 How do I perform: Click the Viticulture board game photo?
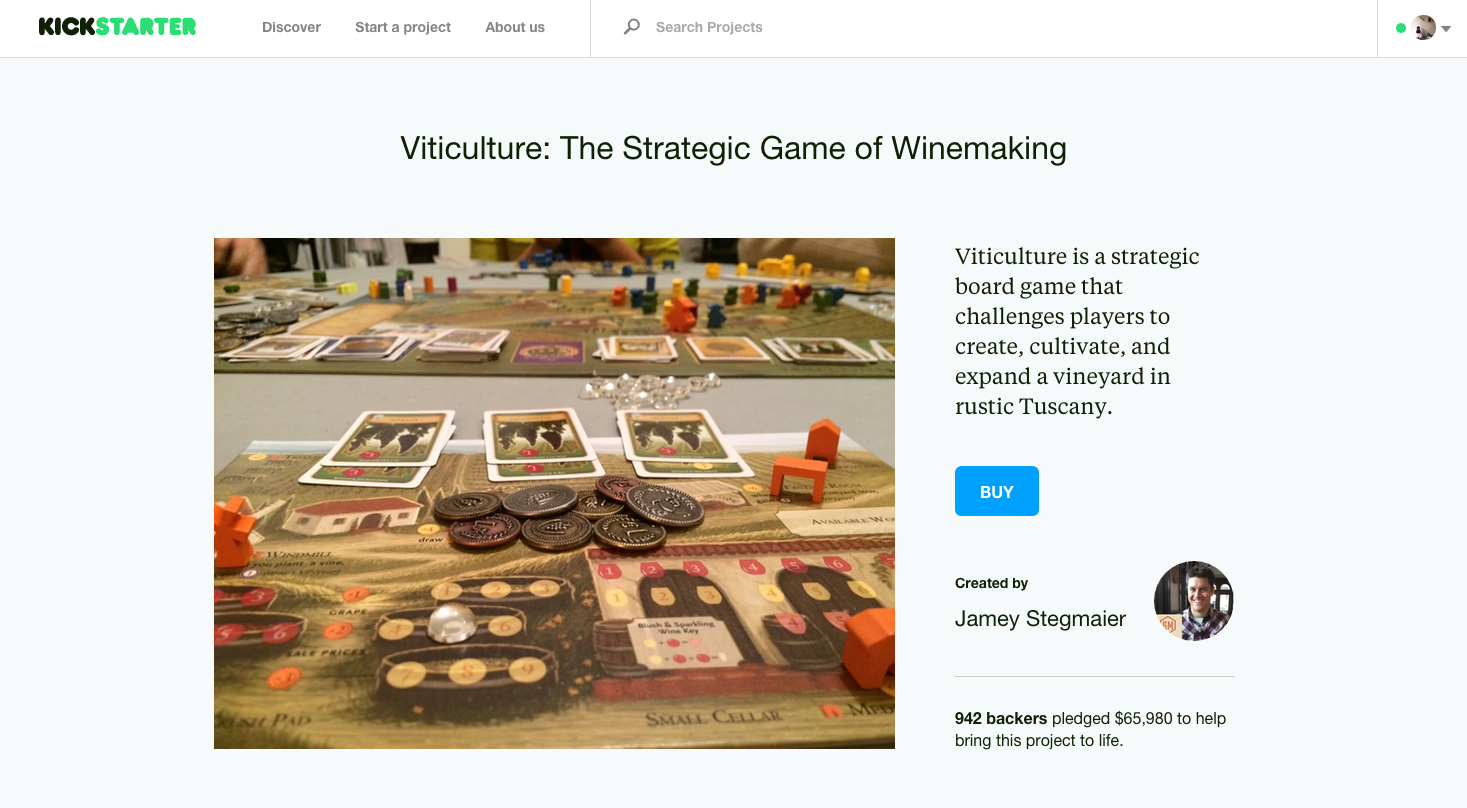[554, 493]
